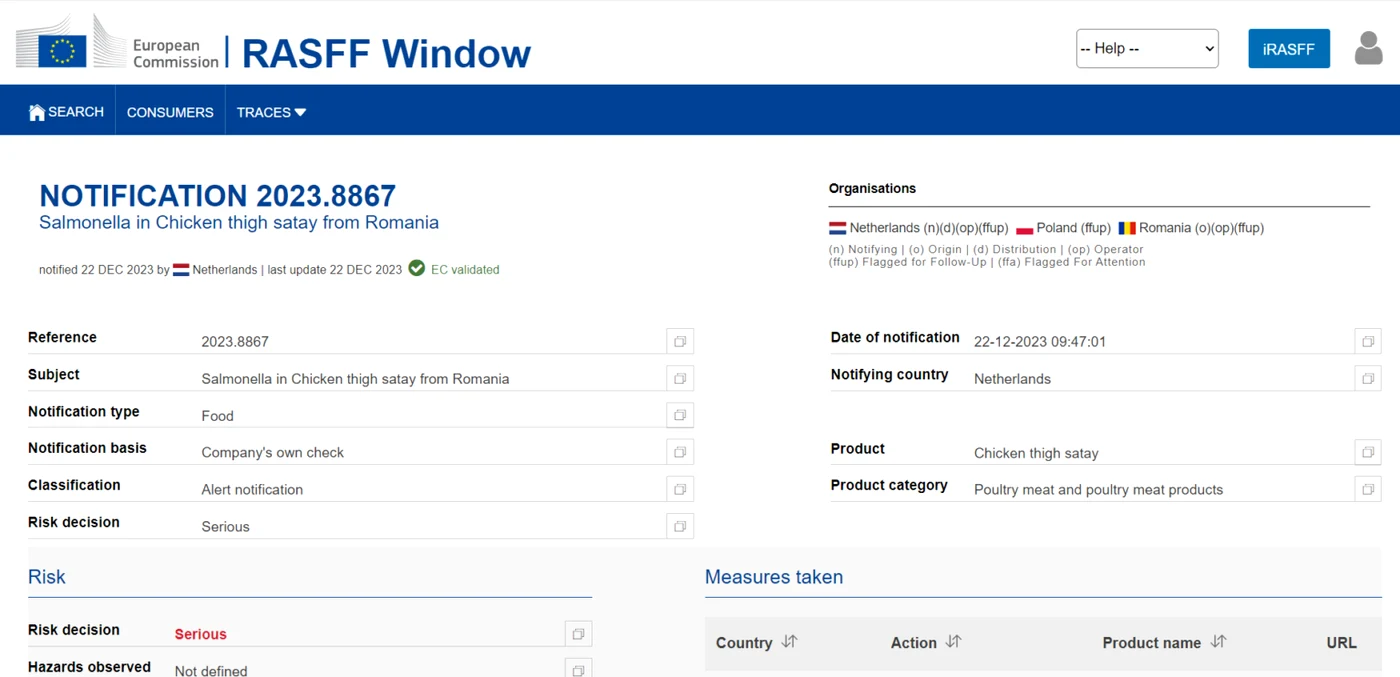This screenshot has height=677, width=1400.
Task: Copy the Product value Chicken thigh satay
Action: pos(1368,452)
